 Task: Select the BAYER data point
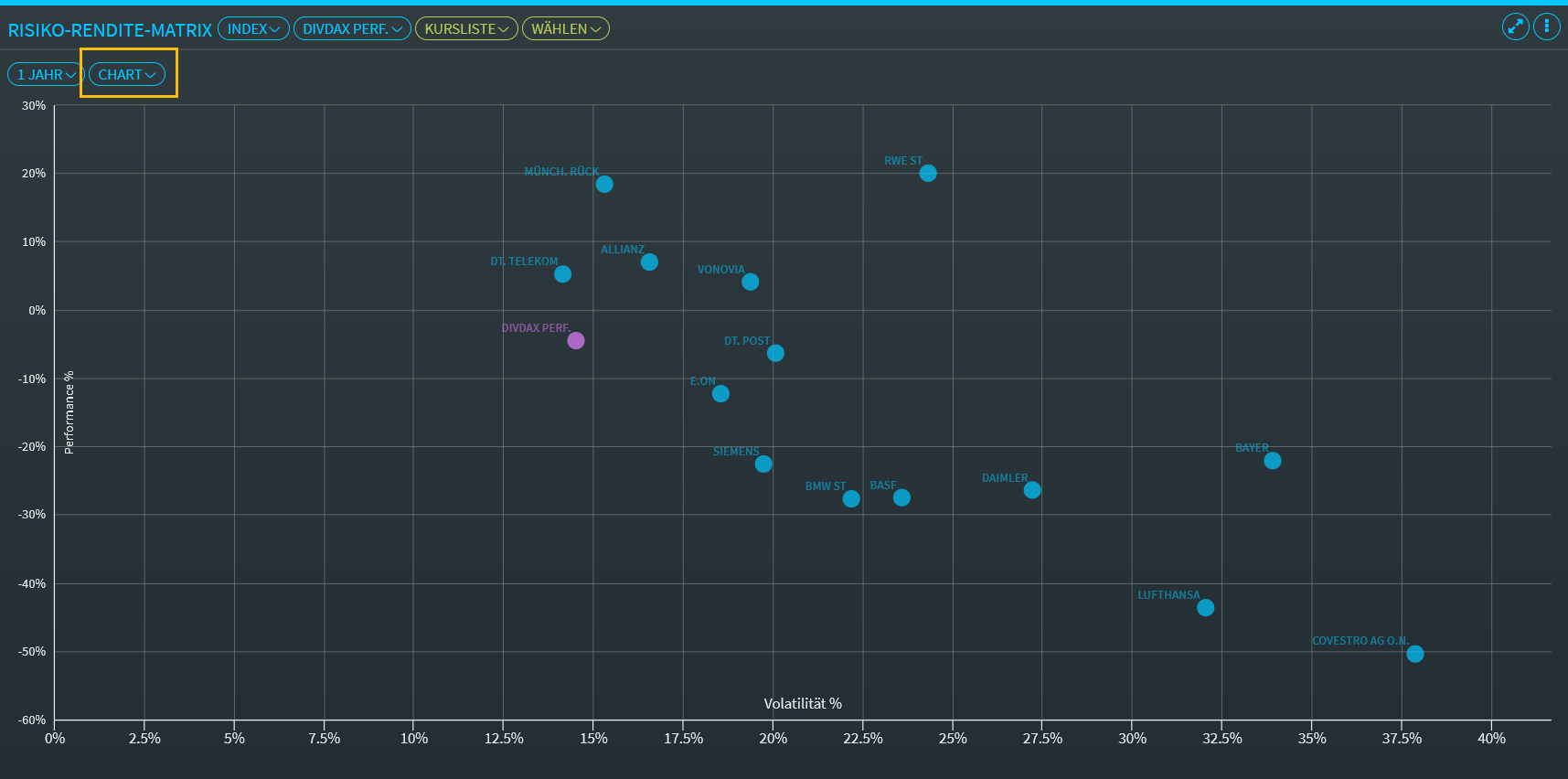click(1272, 461)
